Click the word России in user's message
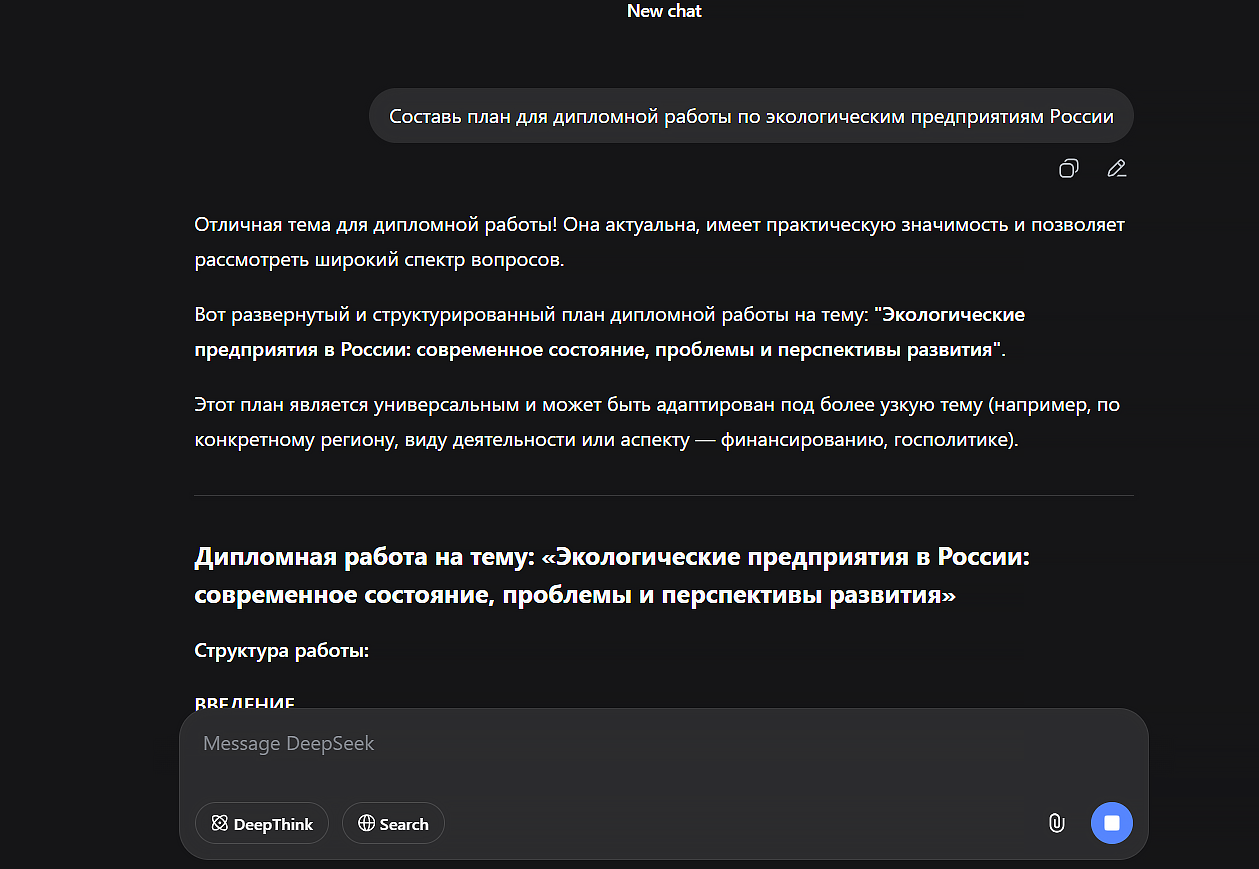 point(1081,116)
